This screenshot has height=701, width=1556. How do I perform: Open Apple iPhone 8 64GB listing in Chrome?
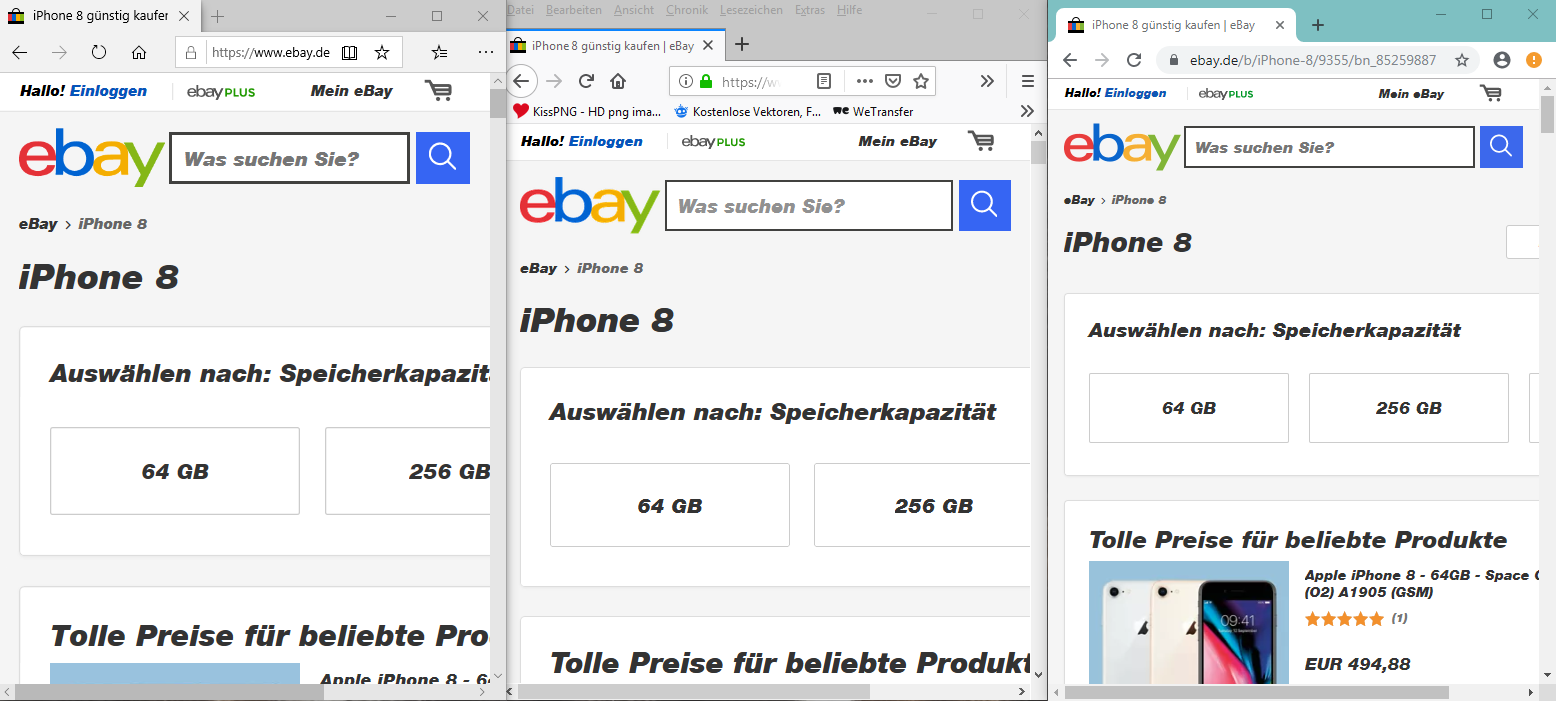[1422, 583]
